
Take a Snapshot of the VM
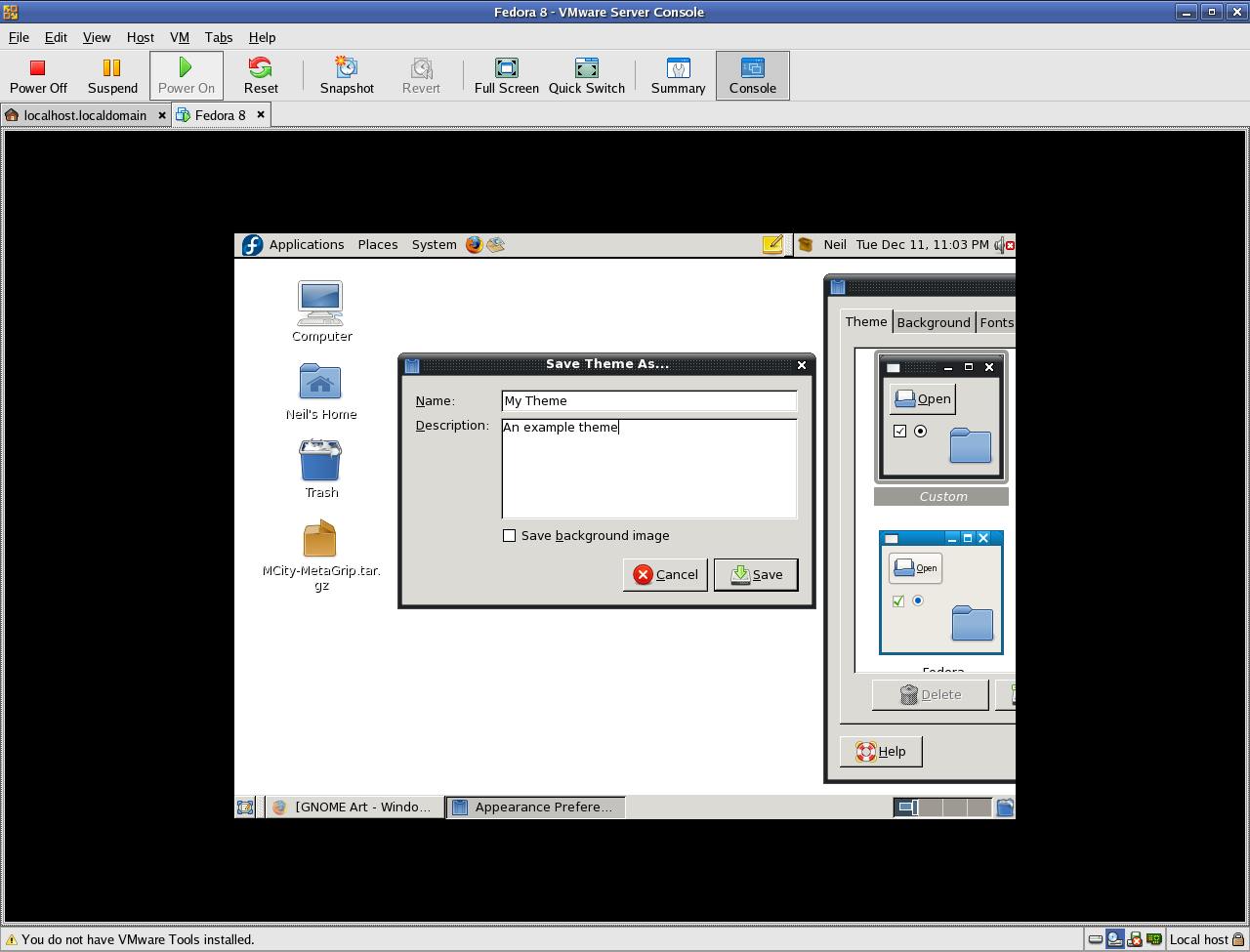click(x=347, y=75)
